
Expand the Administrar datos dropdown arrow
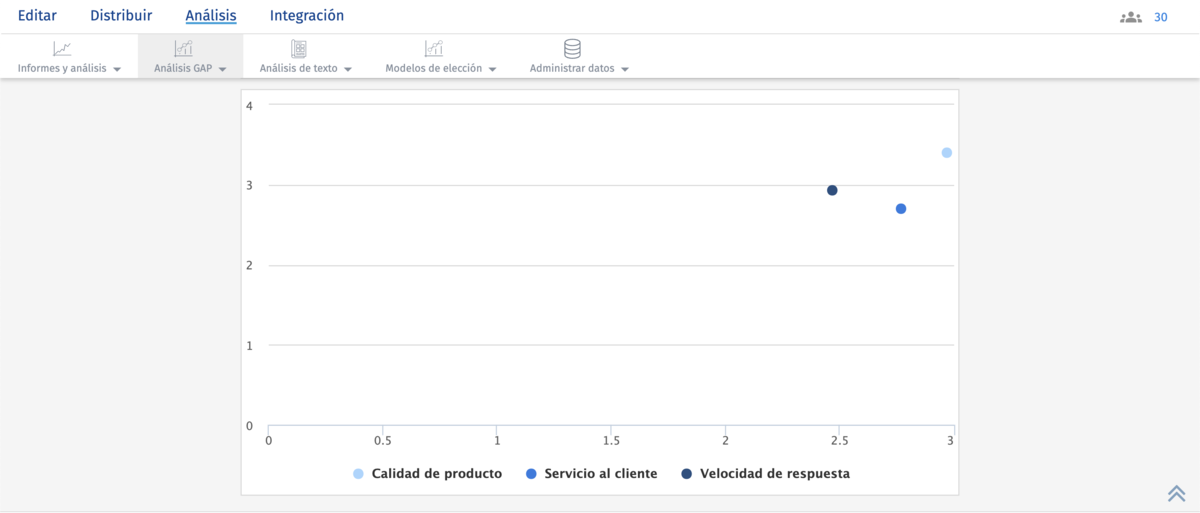(x=625, y=70)
